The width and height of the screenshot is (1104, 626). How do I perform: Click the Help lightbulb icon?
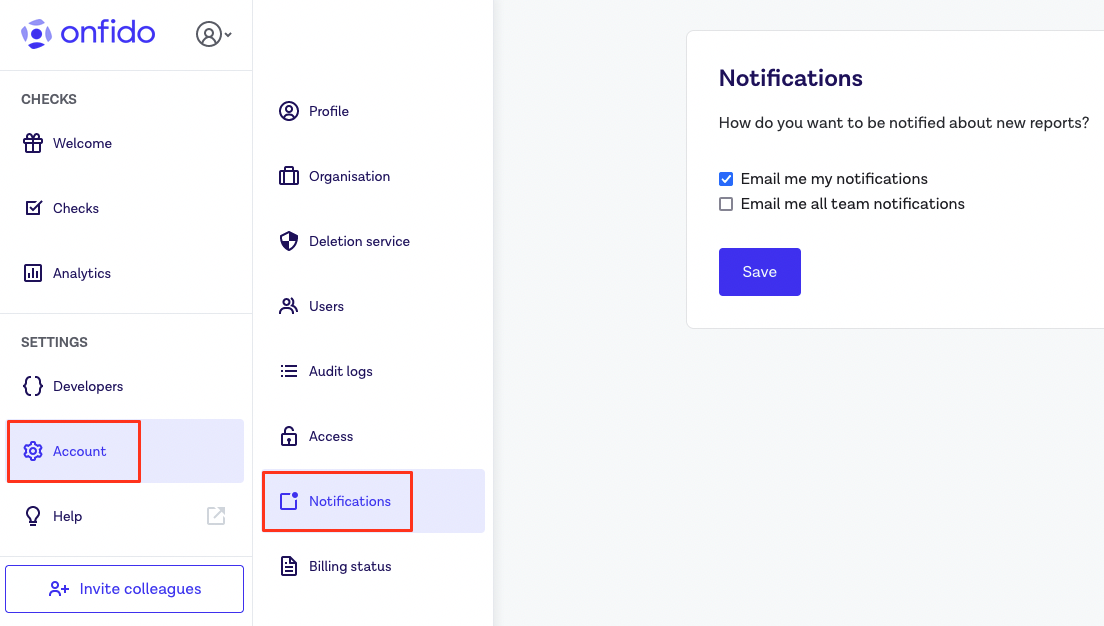pos(31,516)
